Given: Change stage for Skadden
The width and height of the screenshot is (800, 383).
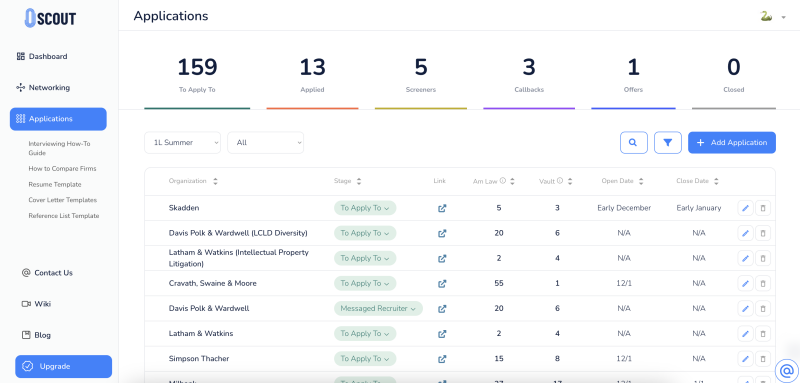Looking at the screenshot, I should tap(365, 208).
